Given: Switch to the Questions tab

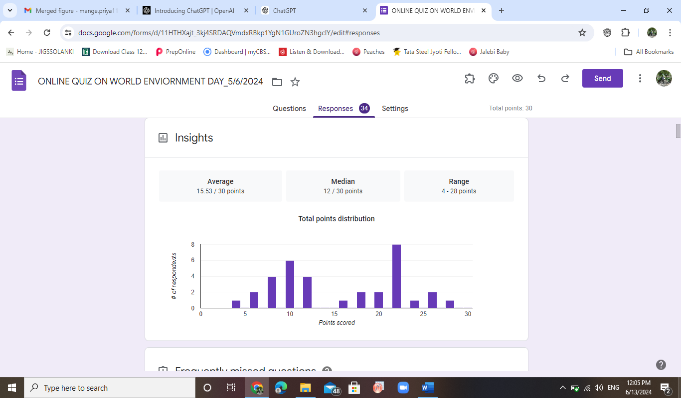Looking at the screenshot, I should point(289,108).
